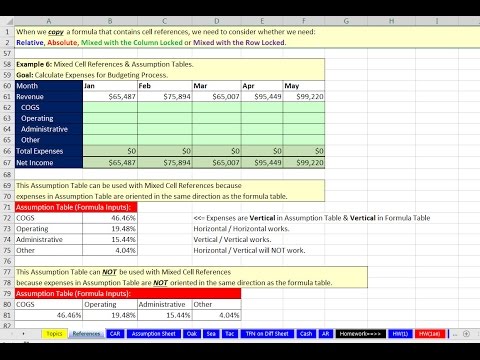Open the red HW(1an) sheet tab
This screenshot has height=360, width=480.
pos(430,334)
